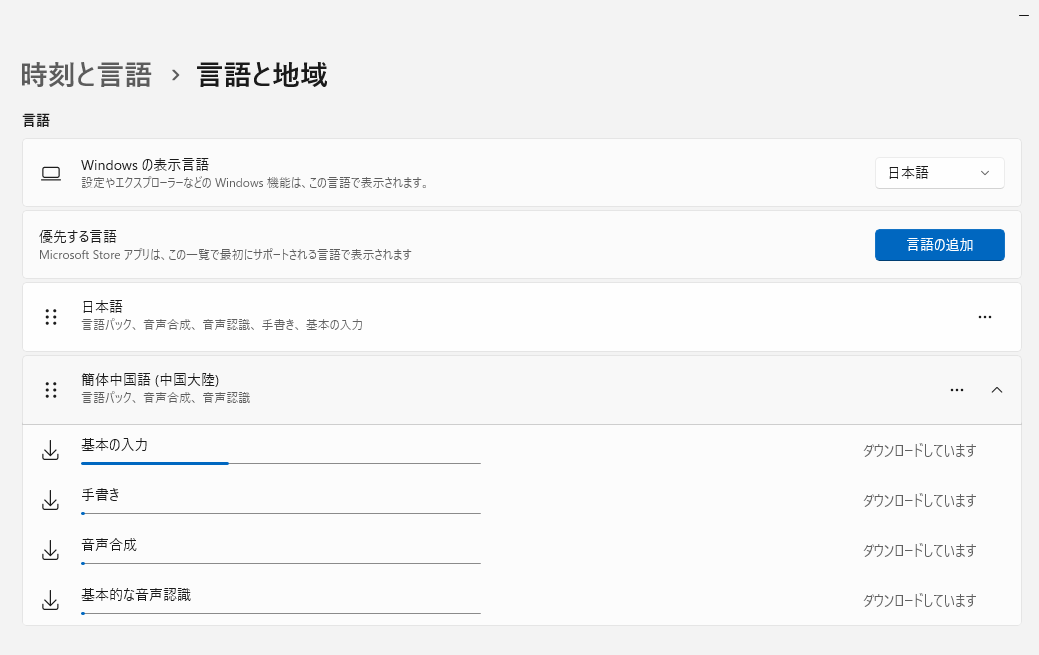Click the download icon beside 基本的な音声認識
The height and width of the screenshot is (655, 1039).
pos(50,600)
